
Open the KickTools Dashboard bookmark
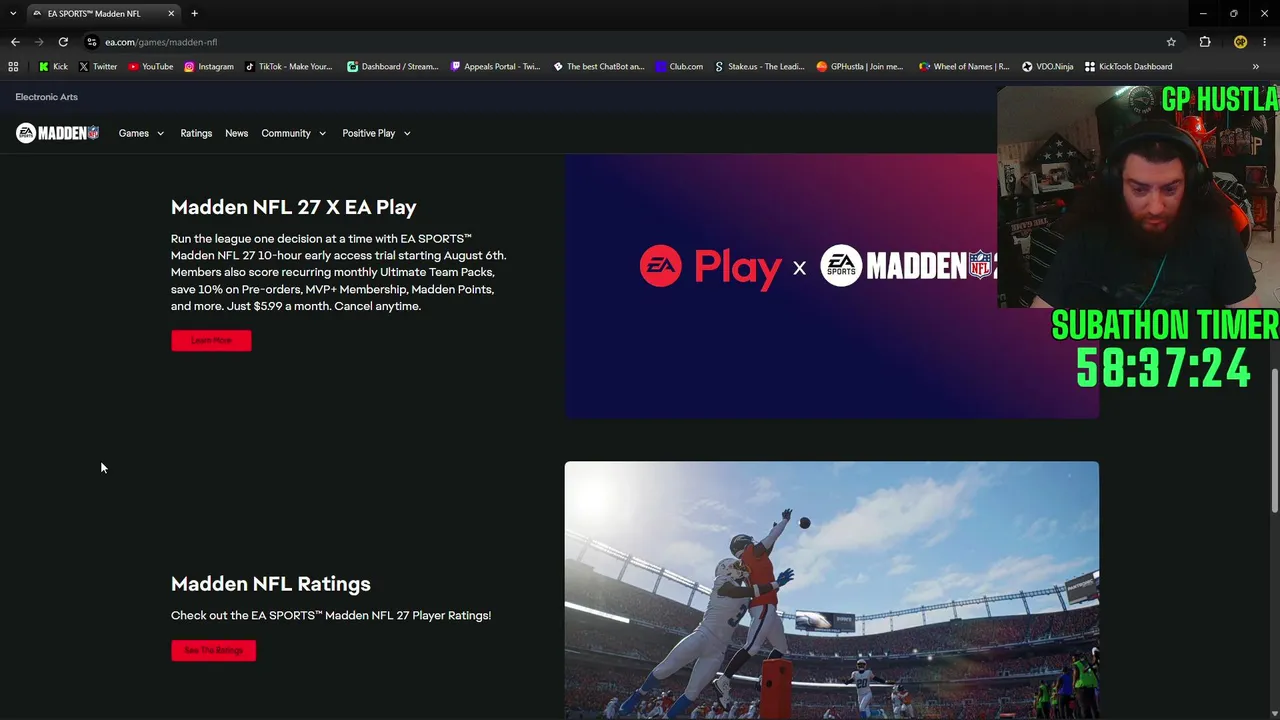(1129, 67)
